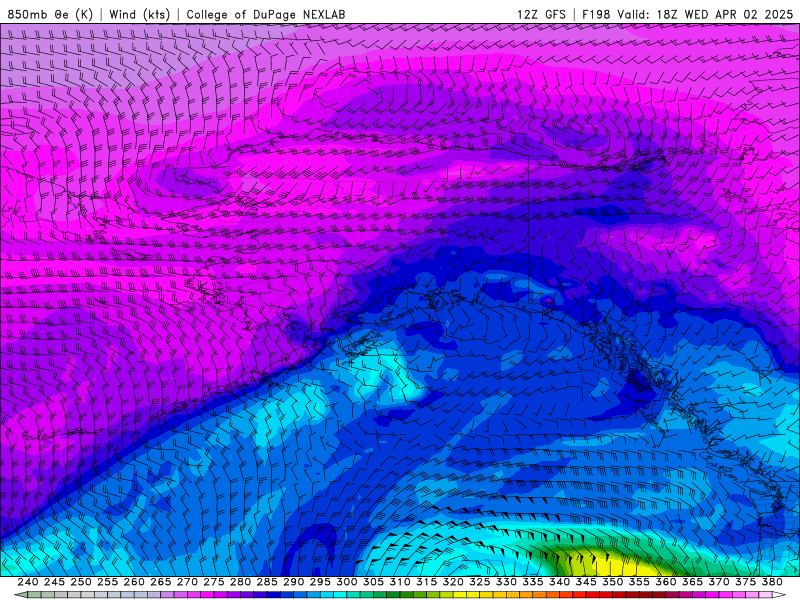Pick the 270 label on the legend
800x600 pixels.
pos(187,582)
